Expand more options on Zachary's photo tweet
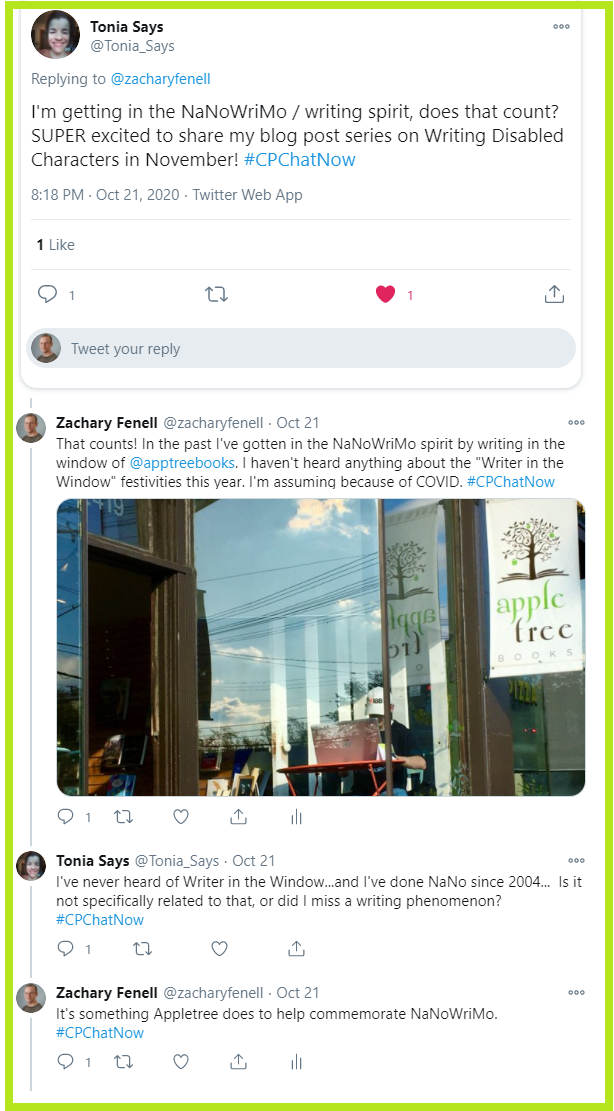This screenshot has height=1111, width=614. [x=577, y=423]
